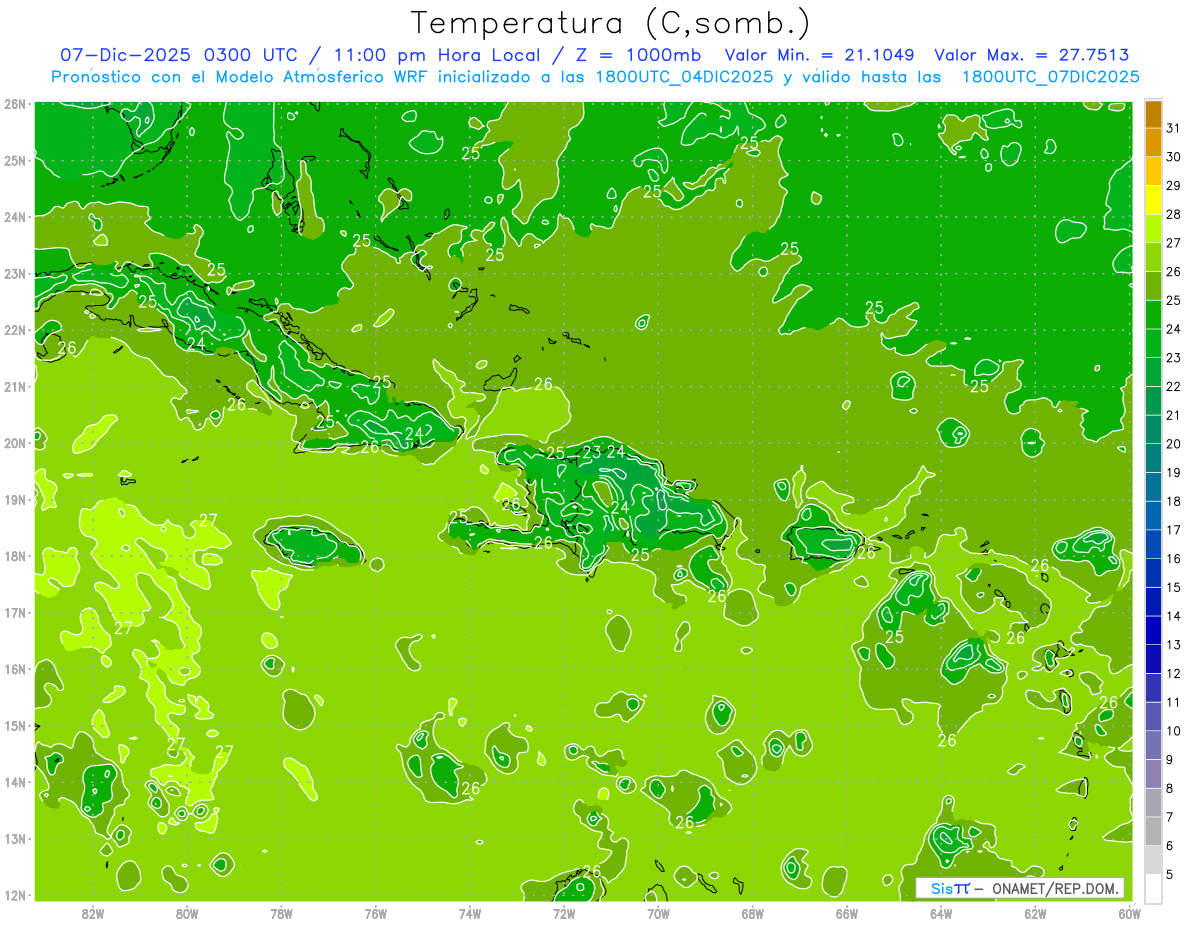Click legend value '21' on the color bar
1200x927 pixels.
[x=1173, y=415]
